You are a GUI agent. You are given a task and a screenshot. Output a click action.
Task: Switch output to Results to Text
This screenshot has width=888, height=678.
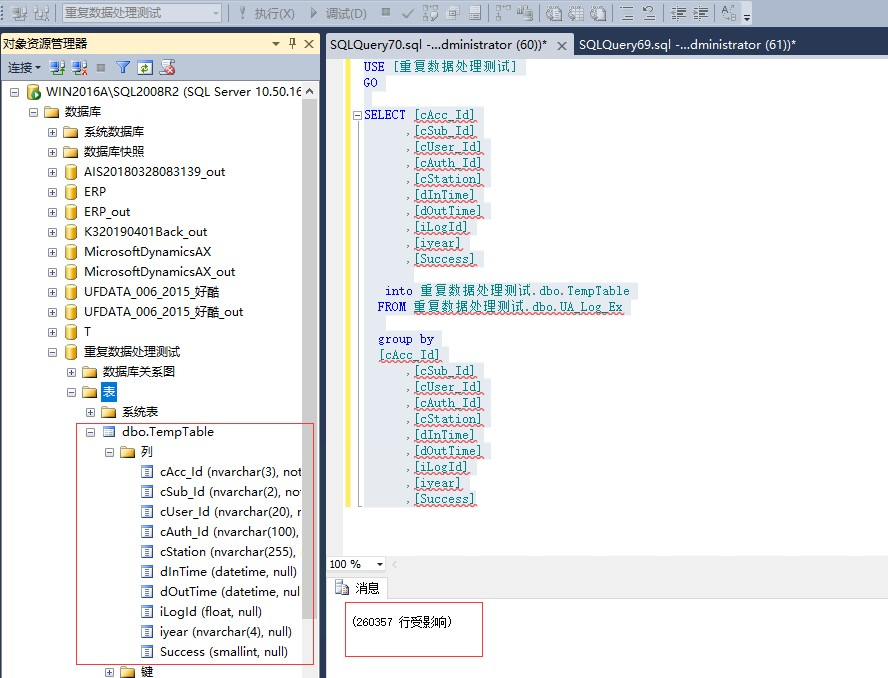tap(554, 12)
